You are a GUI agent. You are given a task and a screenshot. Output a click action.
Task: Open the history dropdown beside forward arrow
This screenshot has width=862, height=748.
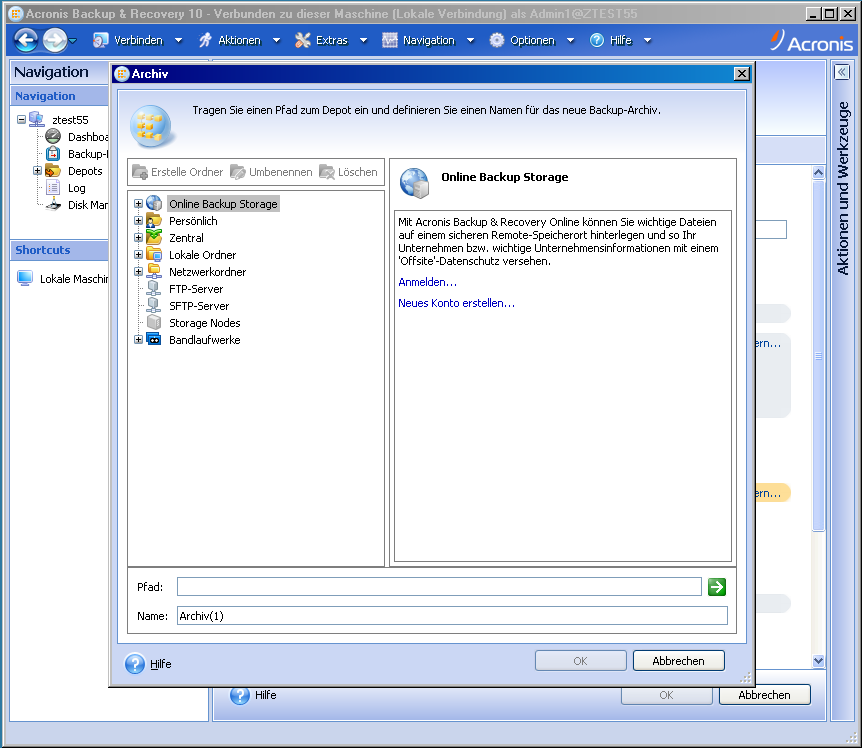pyautogui.click(x=73, y=40)
